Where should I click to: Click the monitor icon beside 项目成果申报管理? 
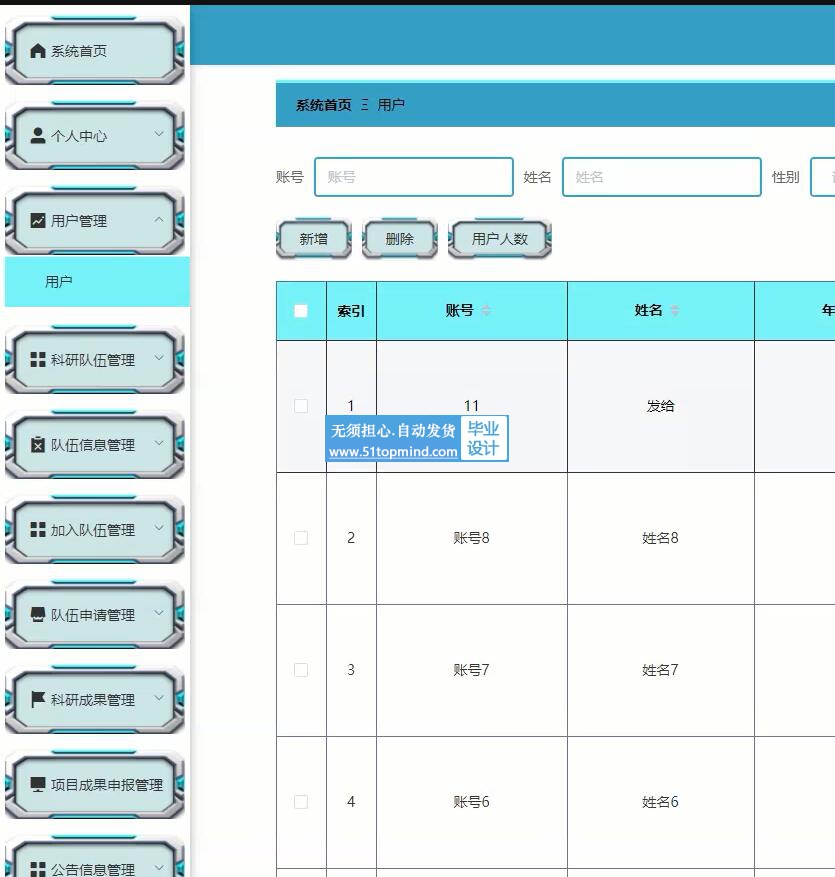(38, 785)
